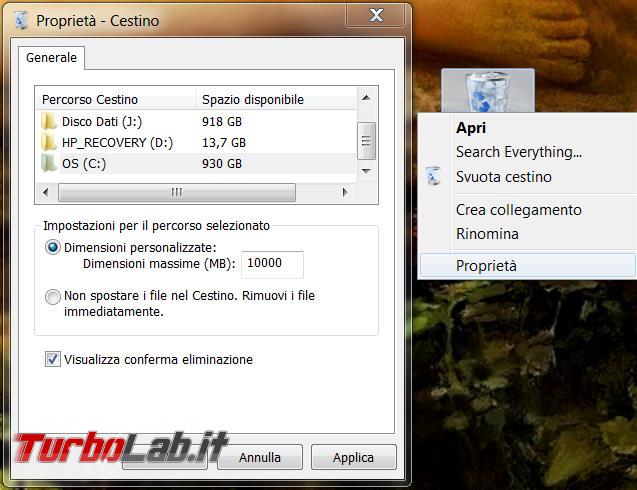The height and width of the screenshot is (490, 637).
Task: Click the vertical scrollbar thumb in the drive list
Action: click(x=366, y=141)
